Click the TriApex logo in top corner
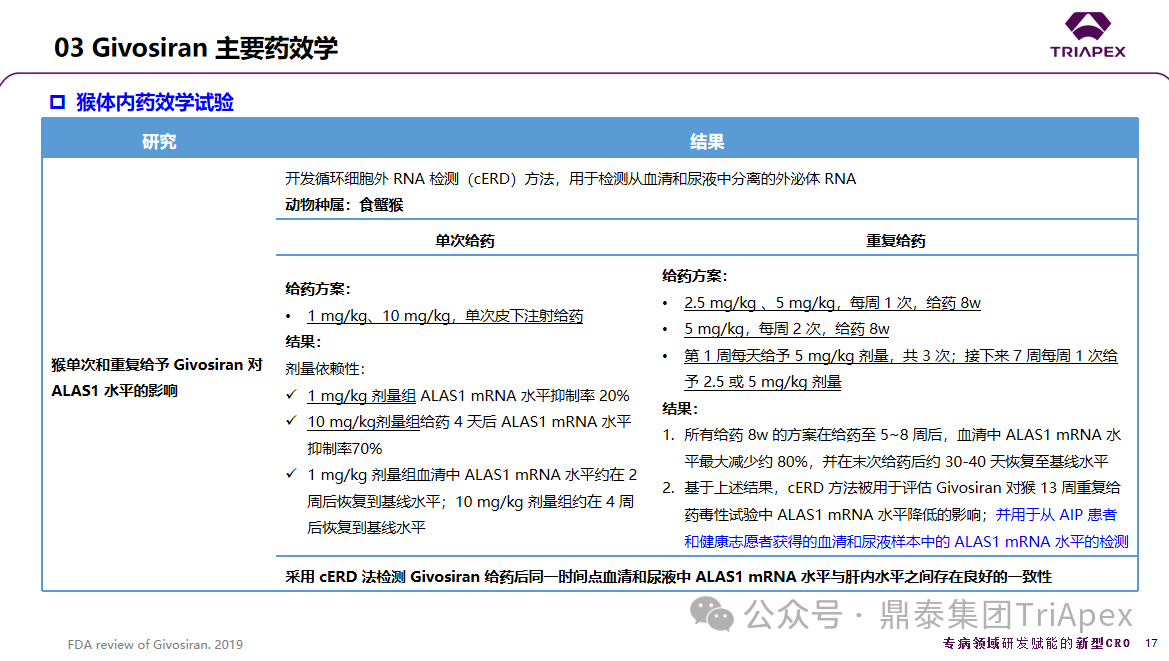 [1087, 35]
